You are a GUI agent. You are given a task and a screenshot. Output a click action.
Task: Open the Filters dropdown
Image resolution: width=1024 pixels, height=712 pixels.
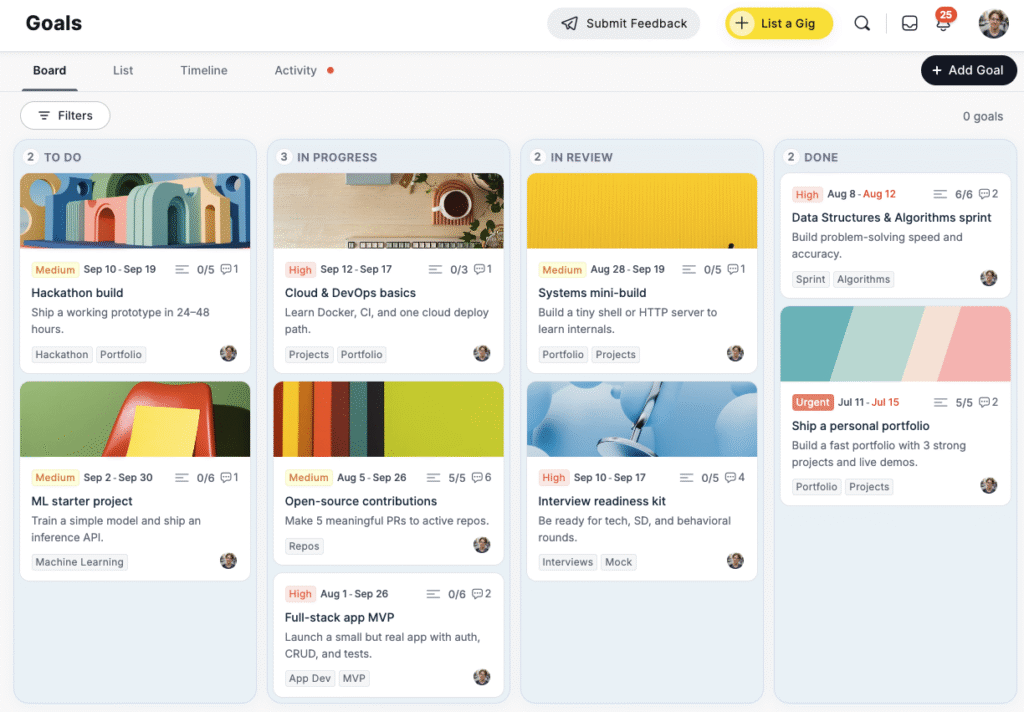coord(65,116)
